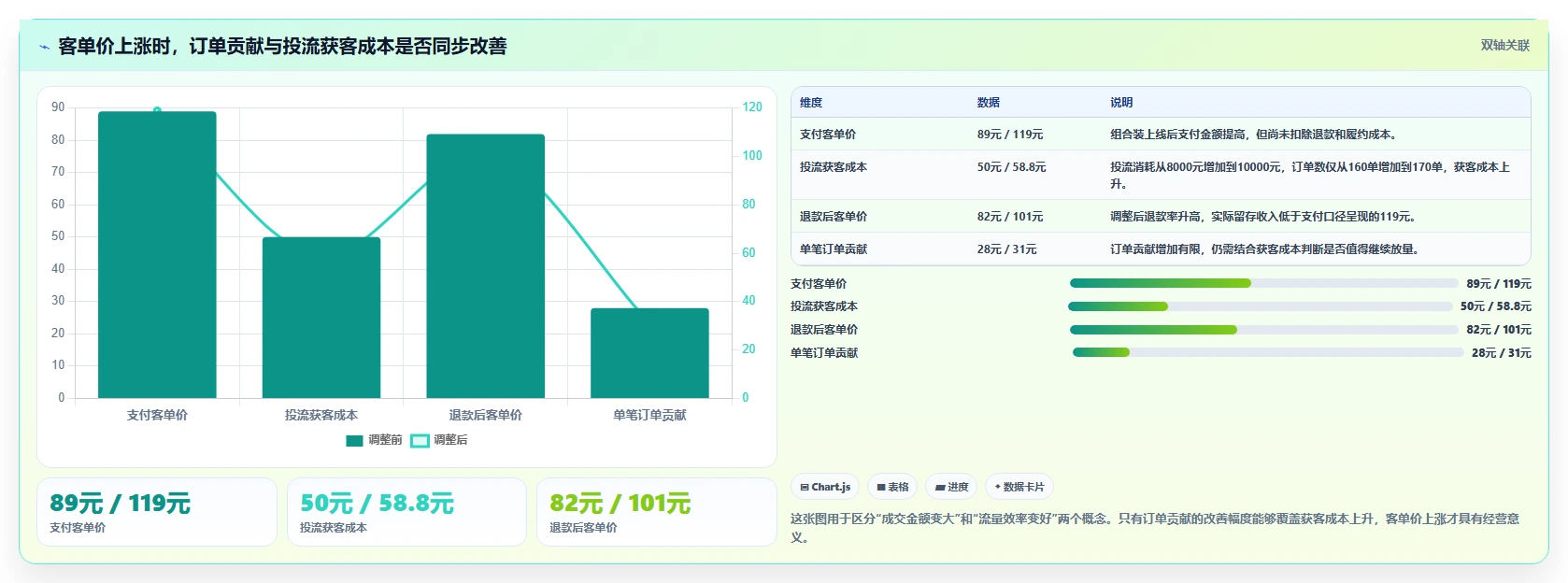This screenshot has height=583, width=1568.
Task: Click the 投流获客成本 bar in chart
Action: pos(321,318)
